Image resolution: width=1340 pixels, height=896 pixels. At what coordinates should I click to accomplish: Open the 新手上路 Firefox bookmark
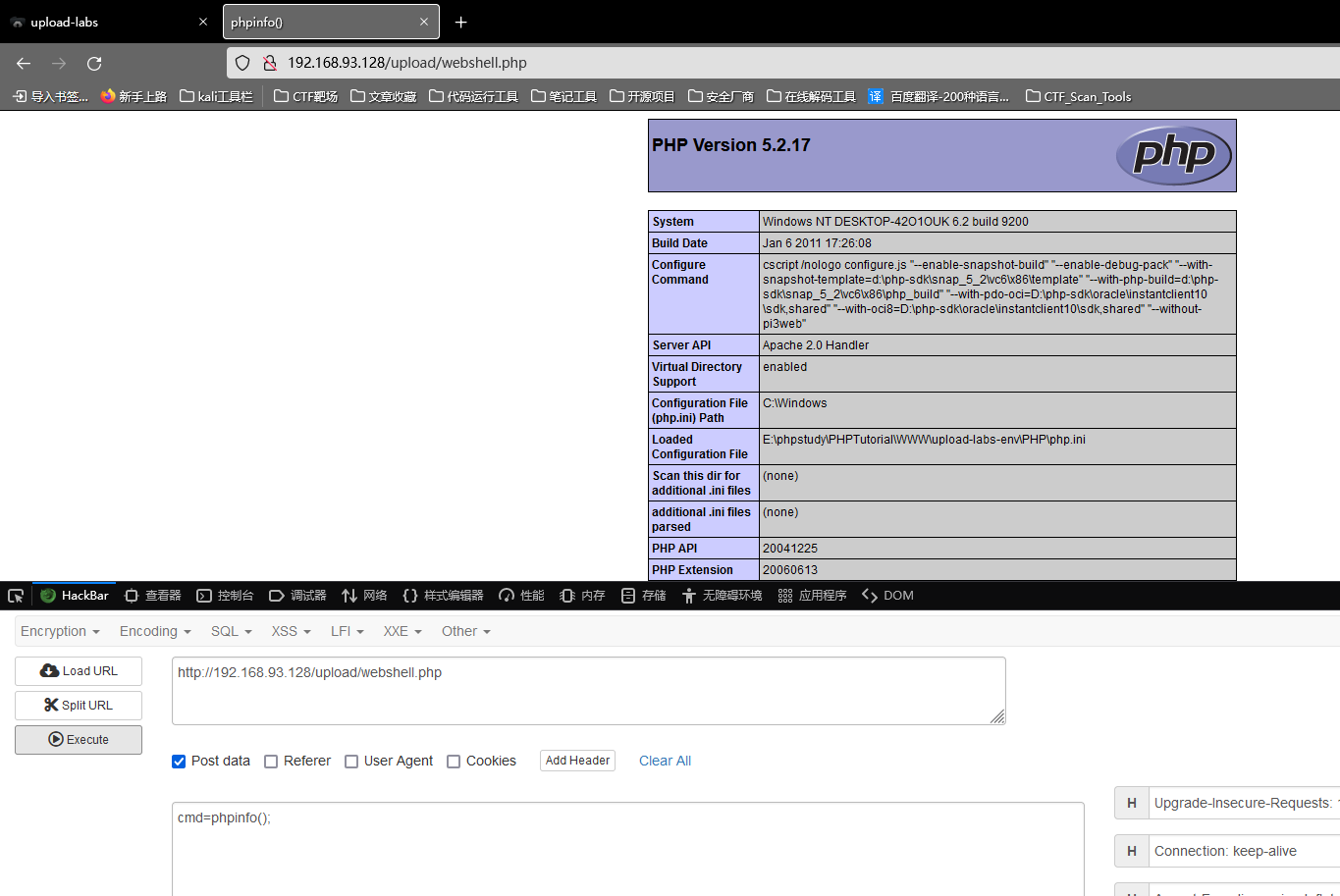[x=134, y=96]
